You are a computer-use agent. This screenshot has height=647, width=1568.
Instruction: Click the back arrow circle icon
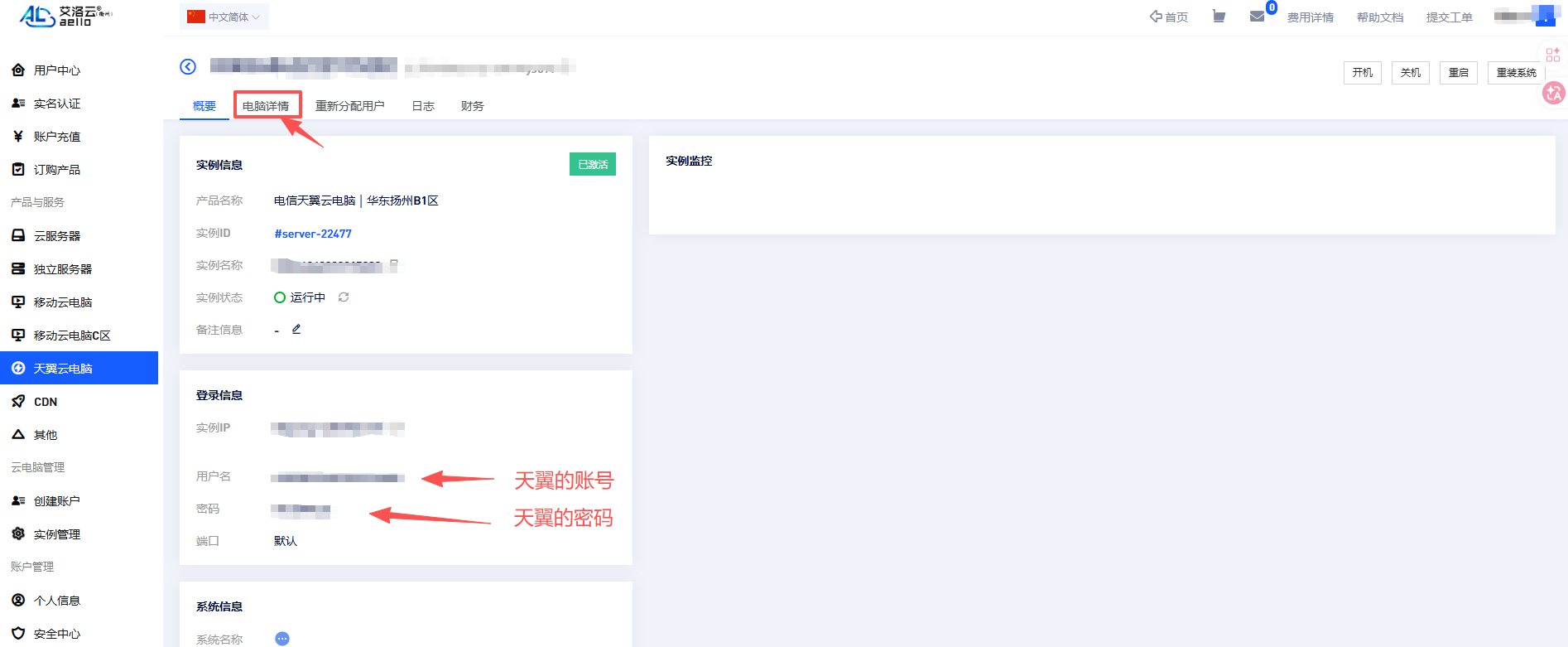[188, 67]
